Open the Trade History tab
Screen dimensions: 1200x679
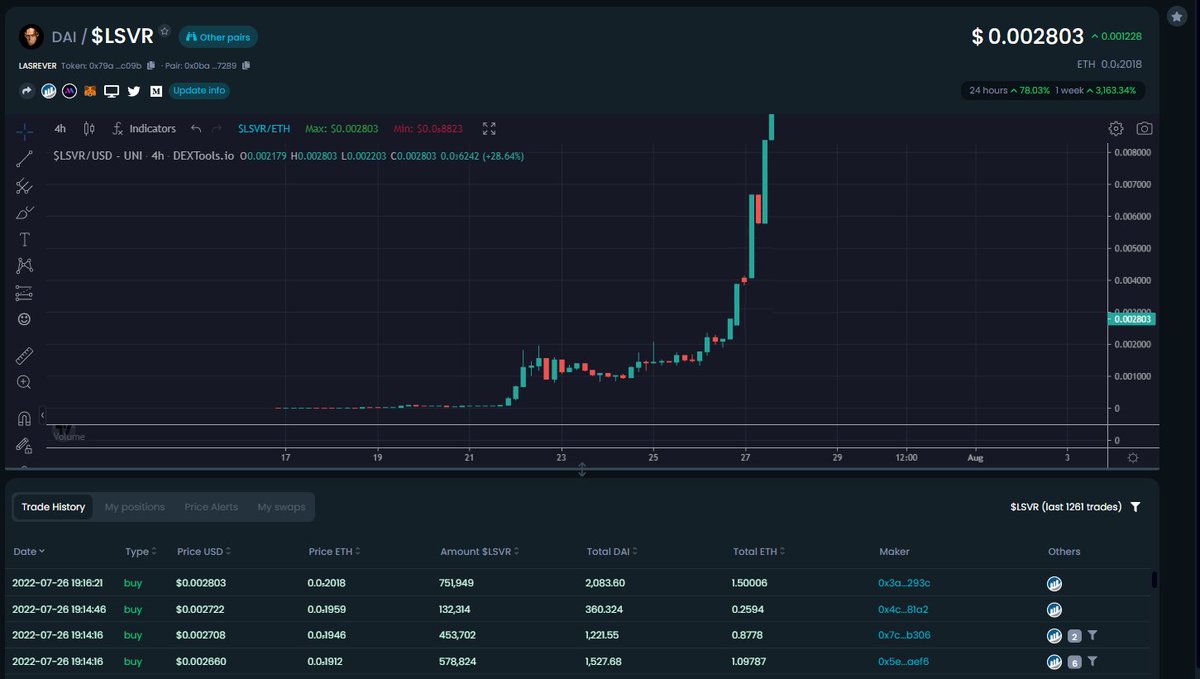[x=55, y=507]
